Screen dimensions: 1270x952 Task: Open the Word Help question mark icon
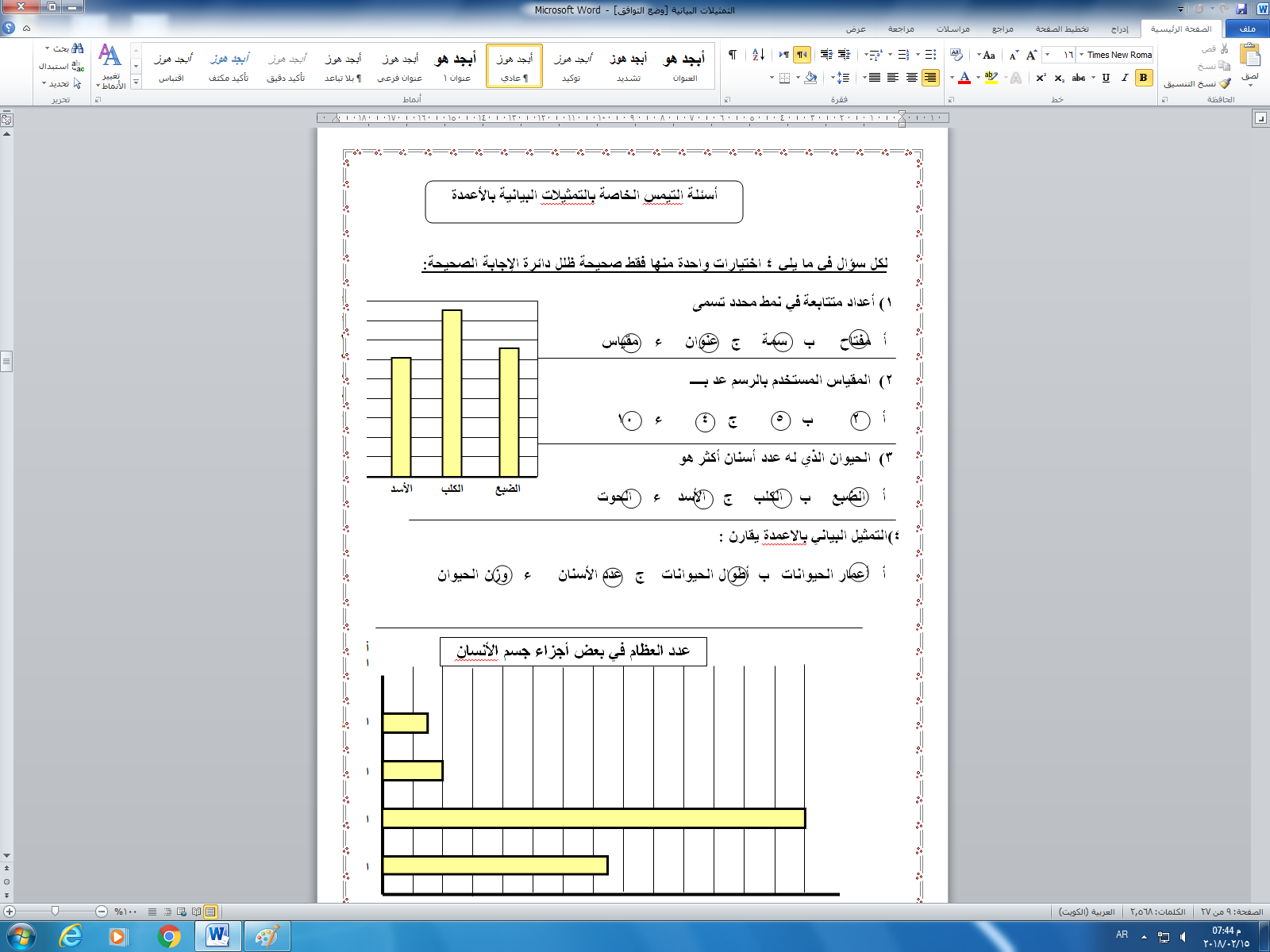[9, 28]
